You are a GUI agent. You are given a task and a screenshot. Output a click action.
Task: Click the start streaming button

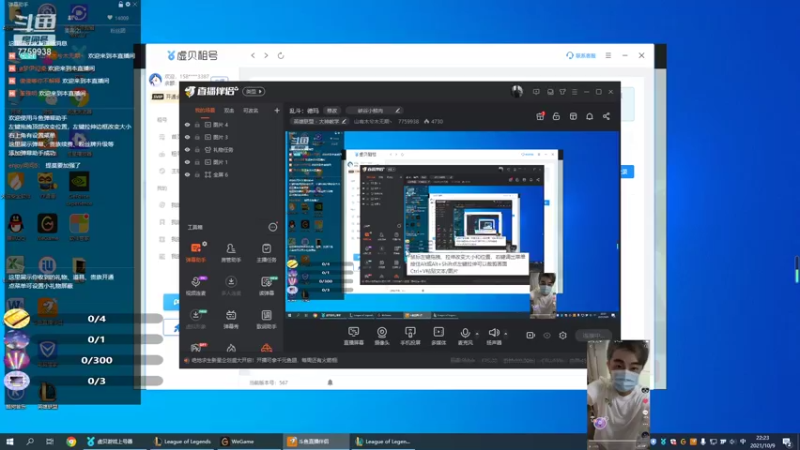(592, 335)
